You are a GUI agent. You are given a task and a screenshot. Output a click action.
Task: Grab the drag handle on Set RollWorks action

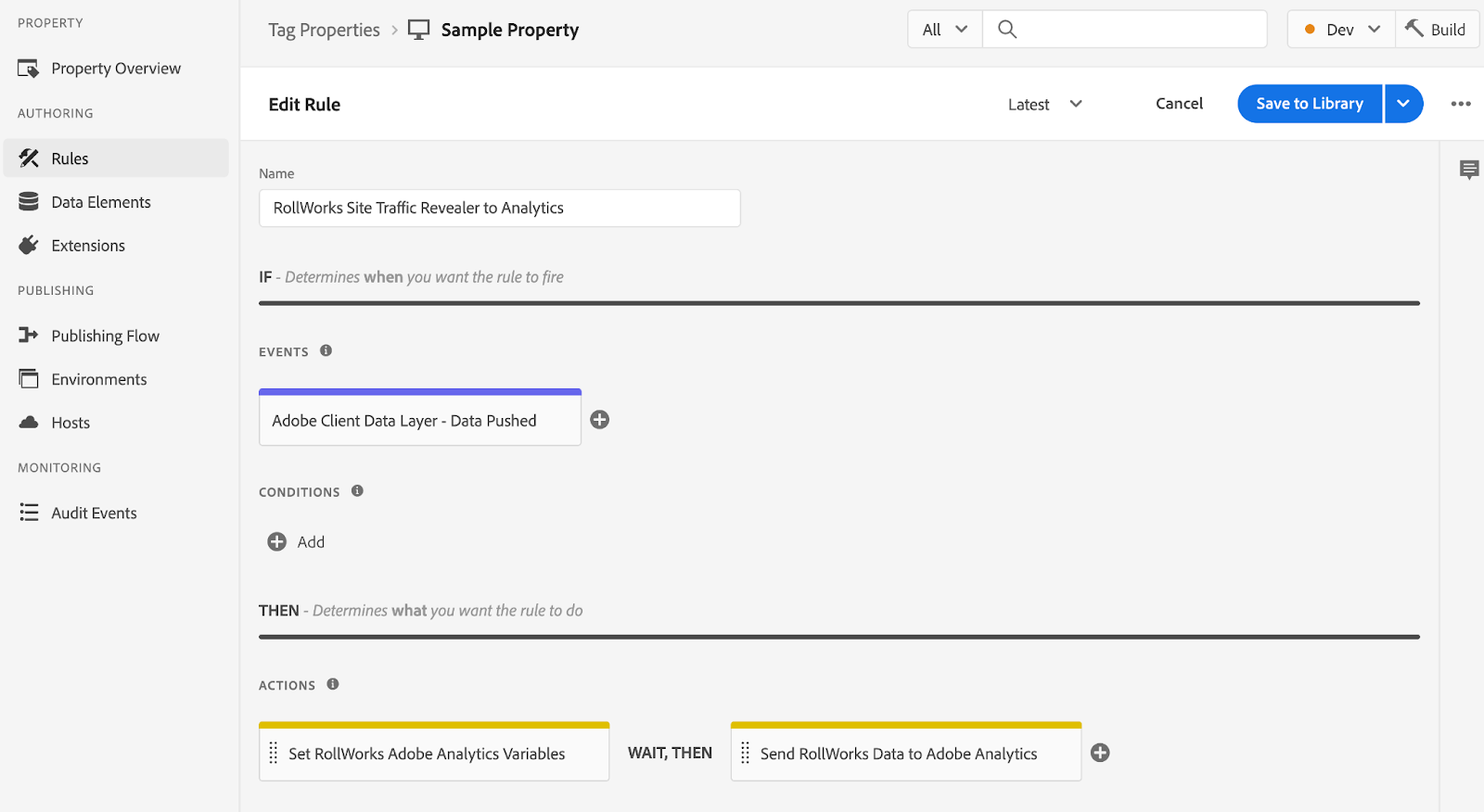274,753
